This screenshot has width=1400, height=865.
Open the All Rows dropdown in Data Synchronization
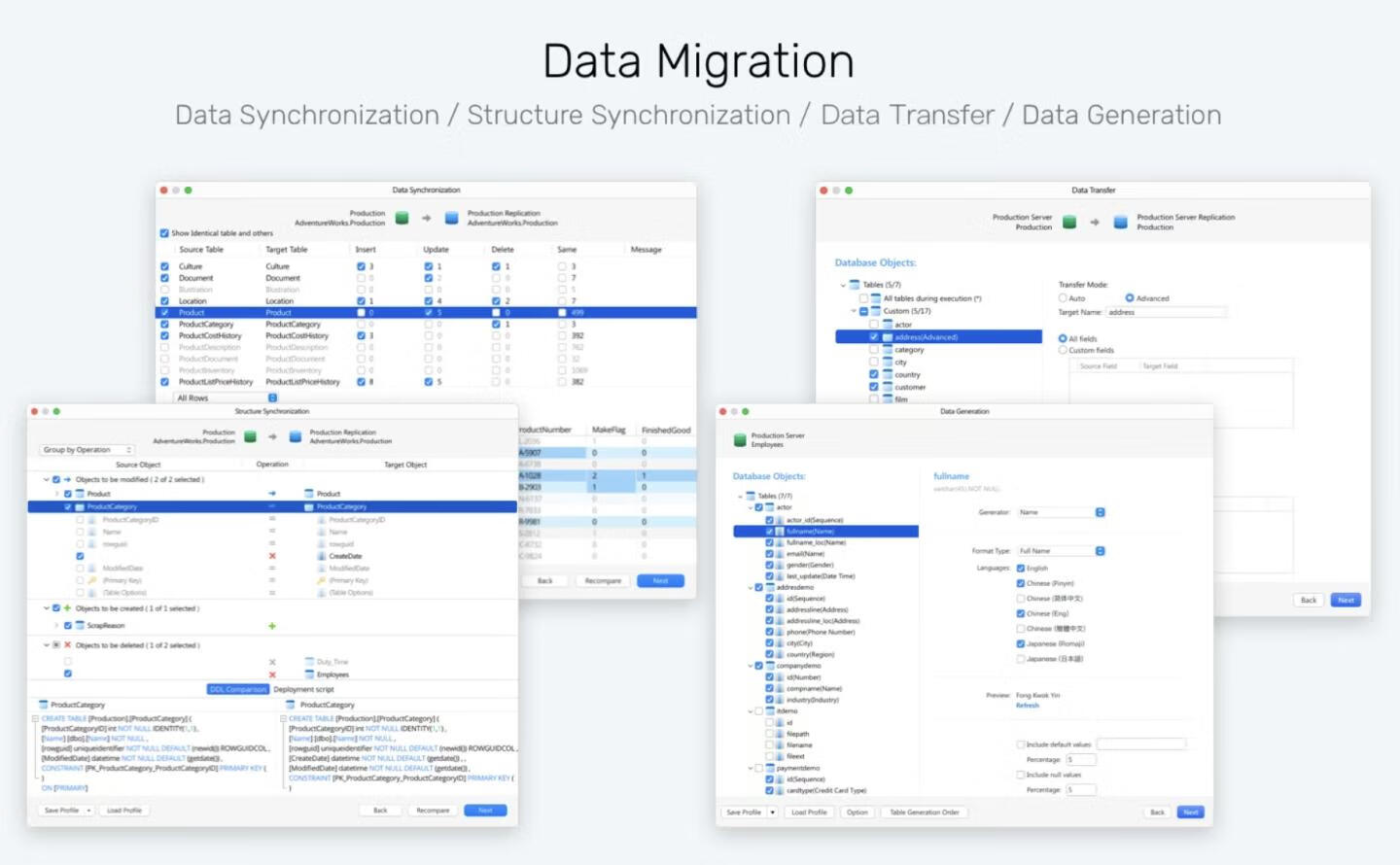pos(227,398)
